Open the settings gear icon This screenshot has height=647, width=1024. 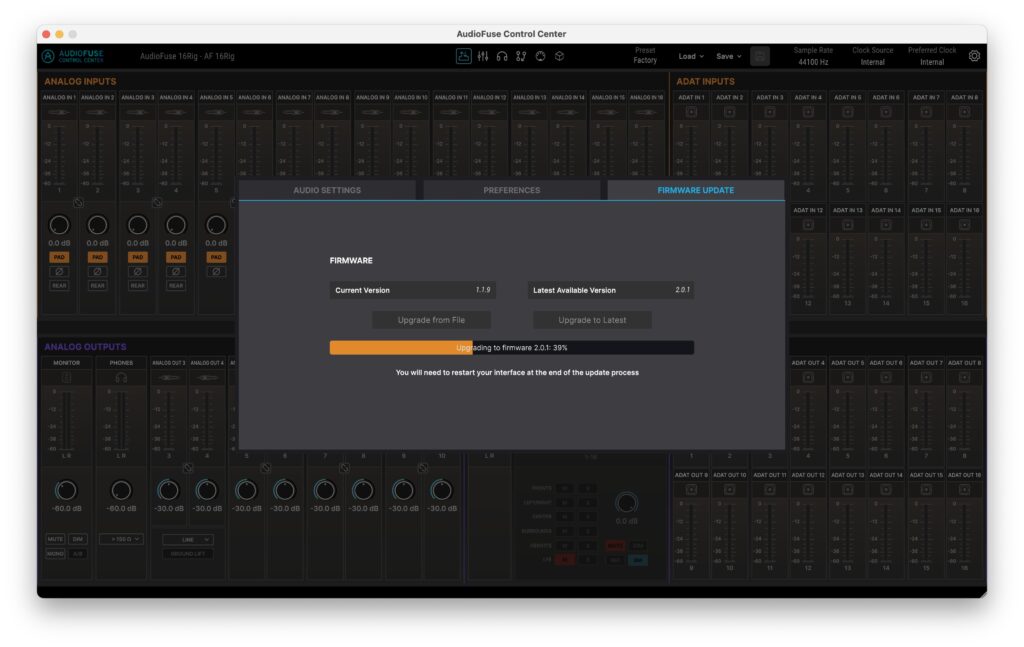[x=974, y=56]
